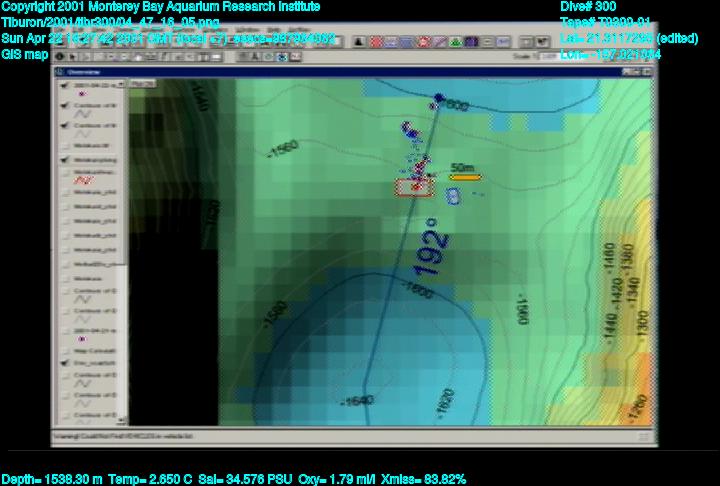Toggle the first Contour layer checkbox
Viewport: 720px width, 486px height.
pos(64,107)
